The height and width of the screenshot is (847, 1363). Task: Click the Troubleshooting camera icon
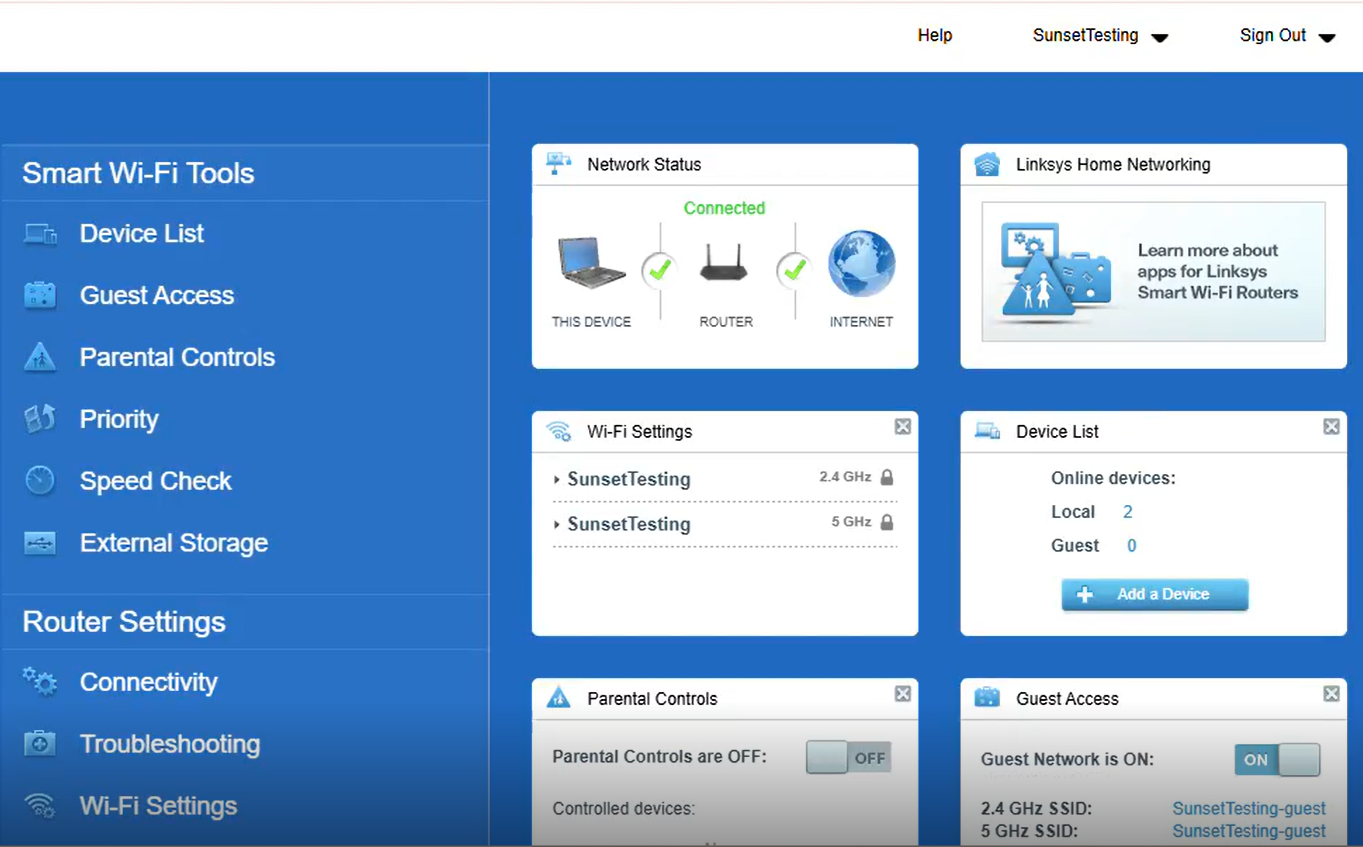[40, 744]
